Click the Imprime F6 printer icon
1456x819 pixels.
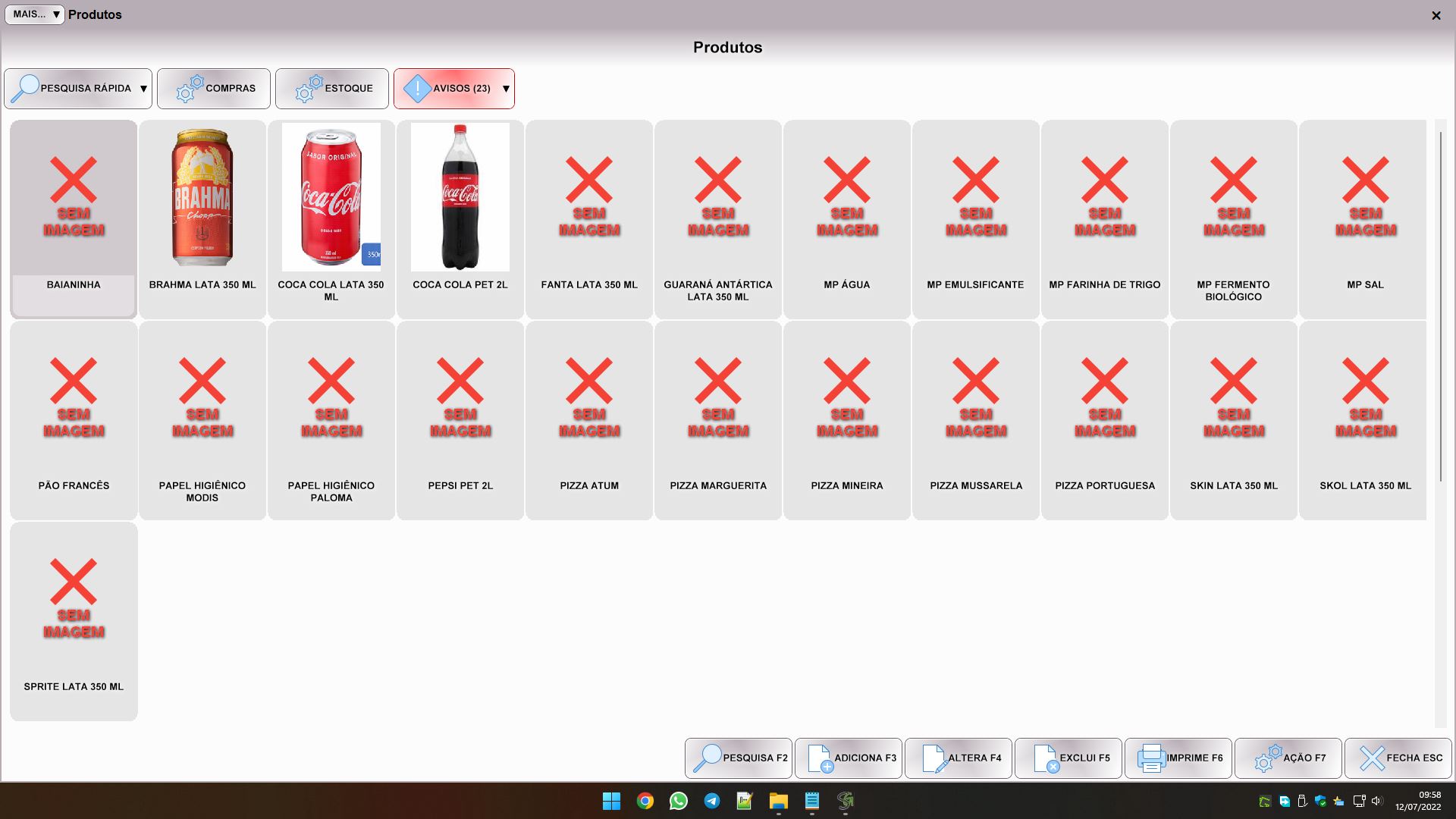(x=1151, y=758)
